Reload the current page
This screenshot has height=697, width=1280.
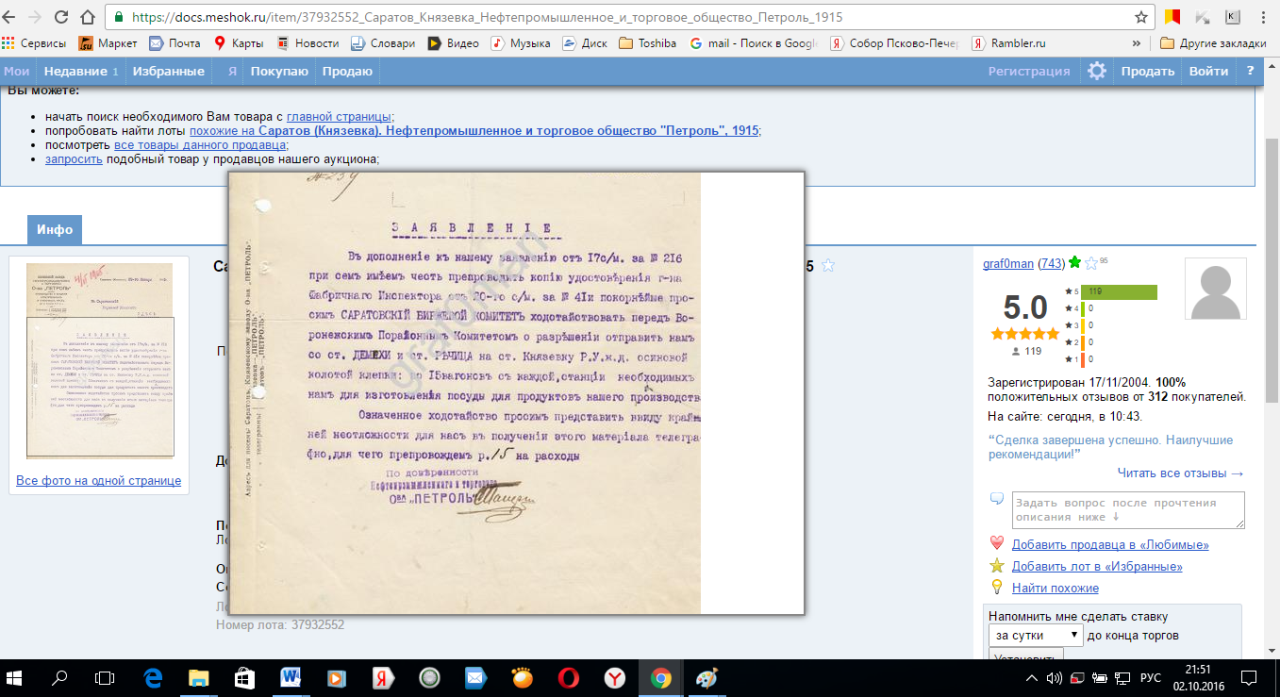[x=61, y=17]
